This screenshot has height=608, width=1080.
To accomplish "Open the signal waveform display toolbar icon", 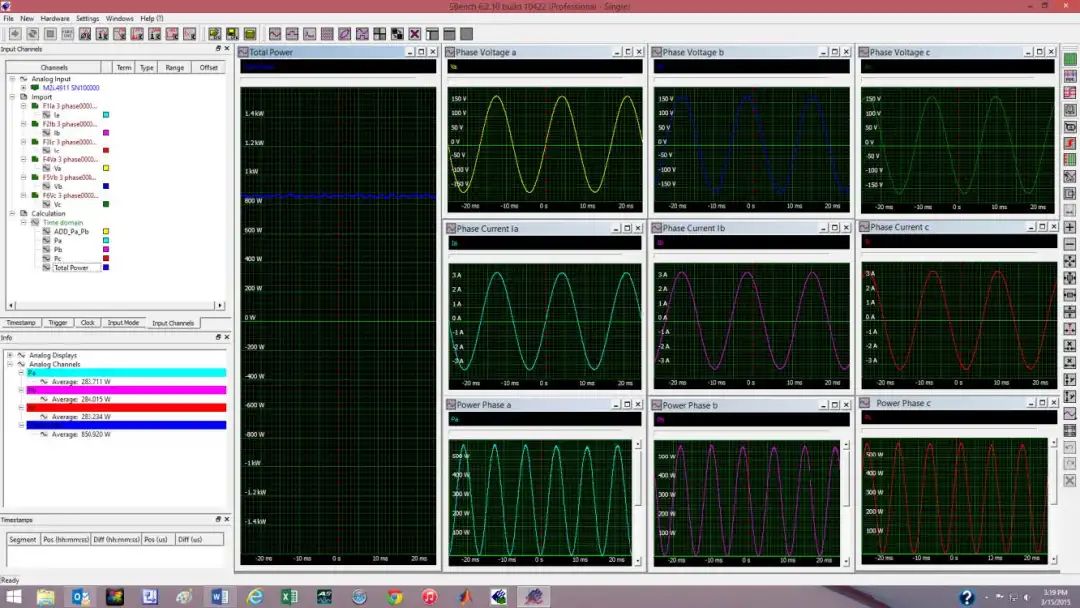I will 276,35.
